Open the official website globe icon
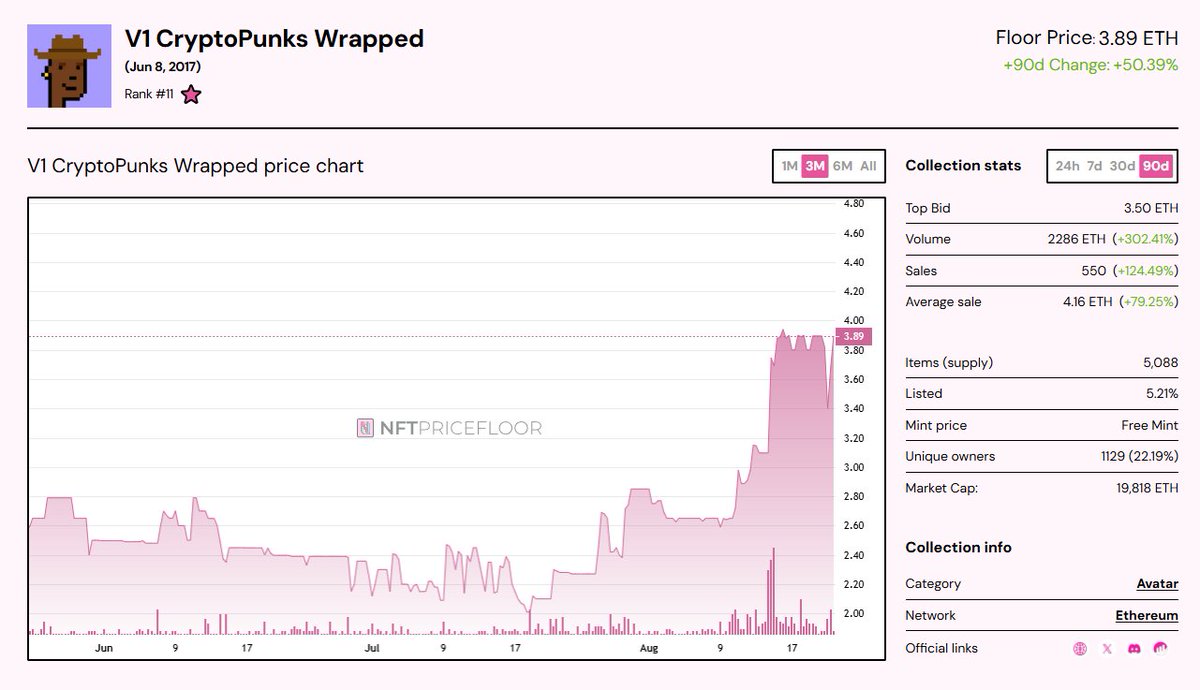The height and width of the screenshot is (690, 1200). (x=1080, y=649)
